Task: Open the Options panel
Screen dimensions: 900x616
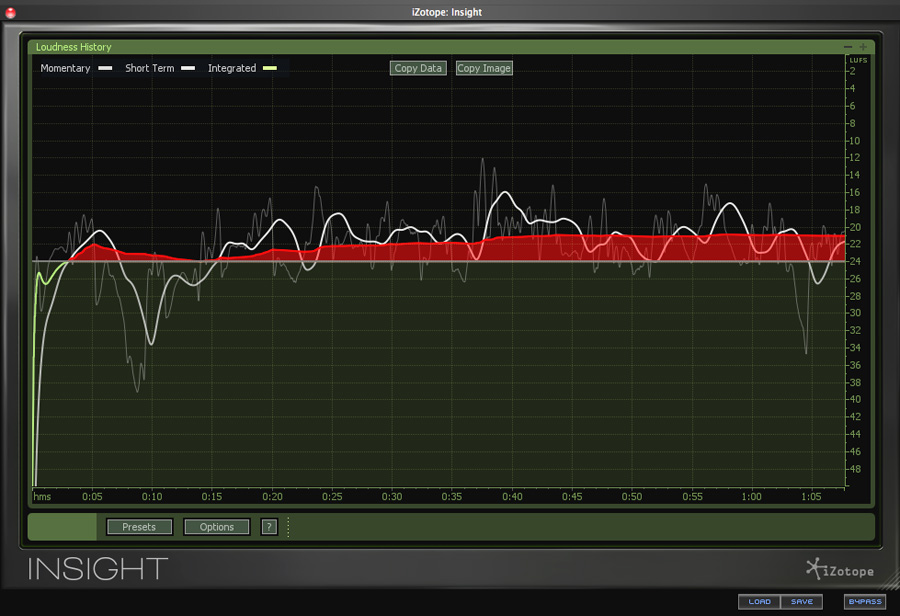Action: coord(217,527)
